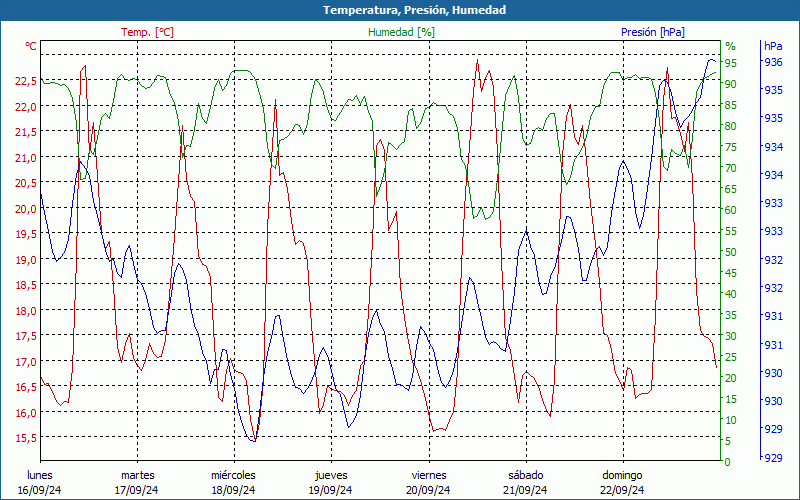Click 17,0 on the temperature axis

(26, 362)
